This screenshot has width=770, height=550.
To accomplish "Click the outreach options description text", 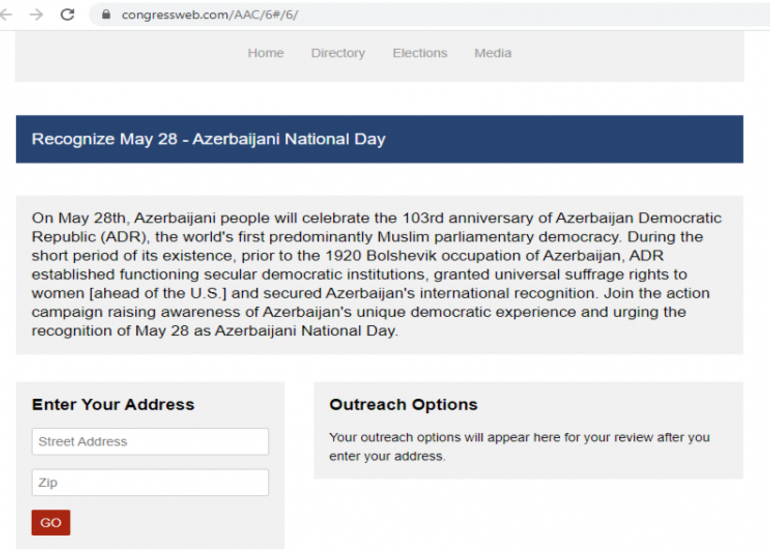I will coord(520,446).
